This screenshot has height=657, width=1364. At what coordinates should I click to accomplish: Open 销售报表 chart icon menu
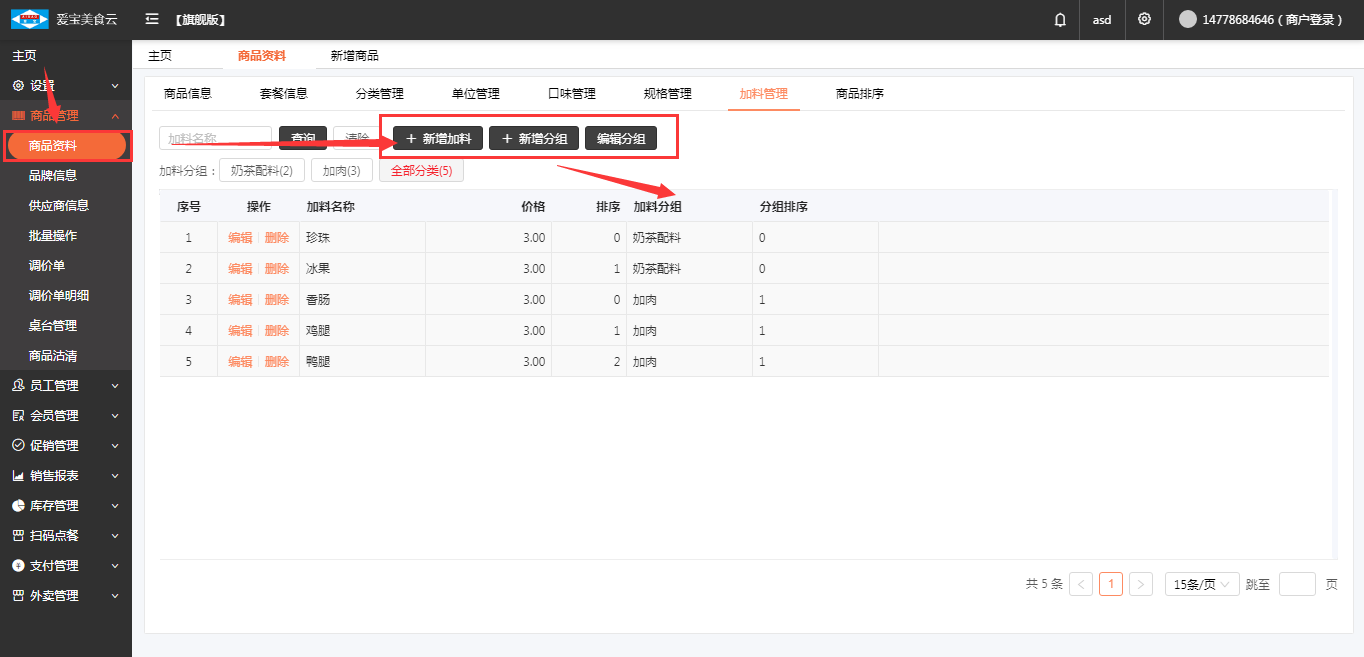click(18, 476)
